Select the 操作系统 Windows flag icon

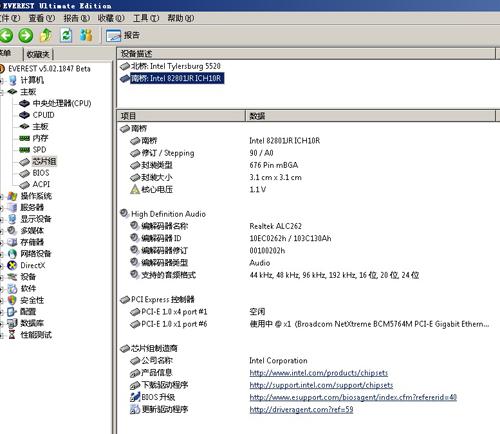coord(13,196)
